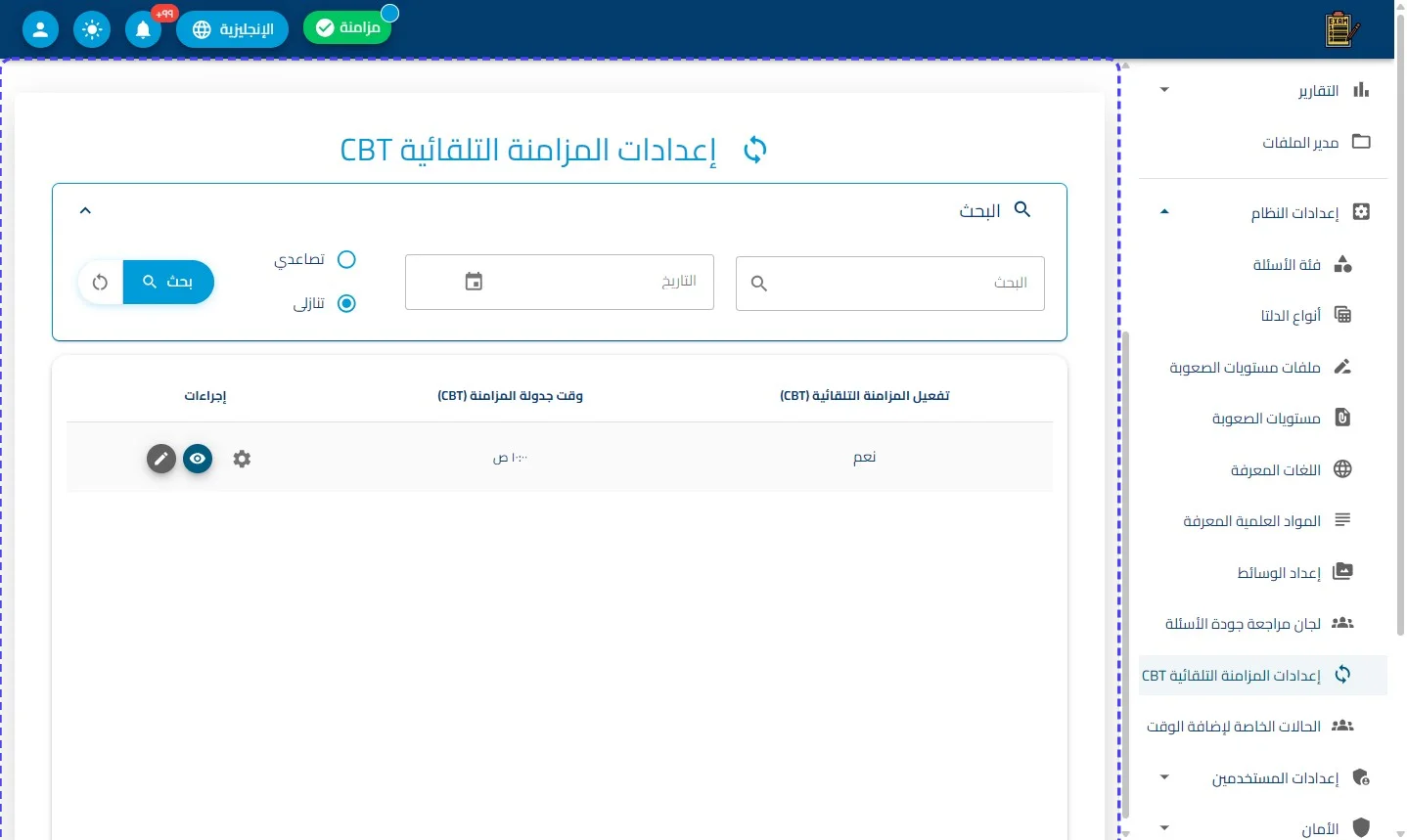Click the reset search refresh button

point(100,282)
